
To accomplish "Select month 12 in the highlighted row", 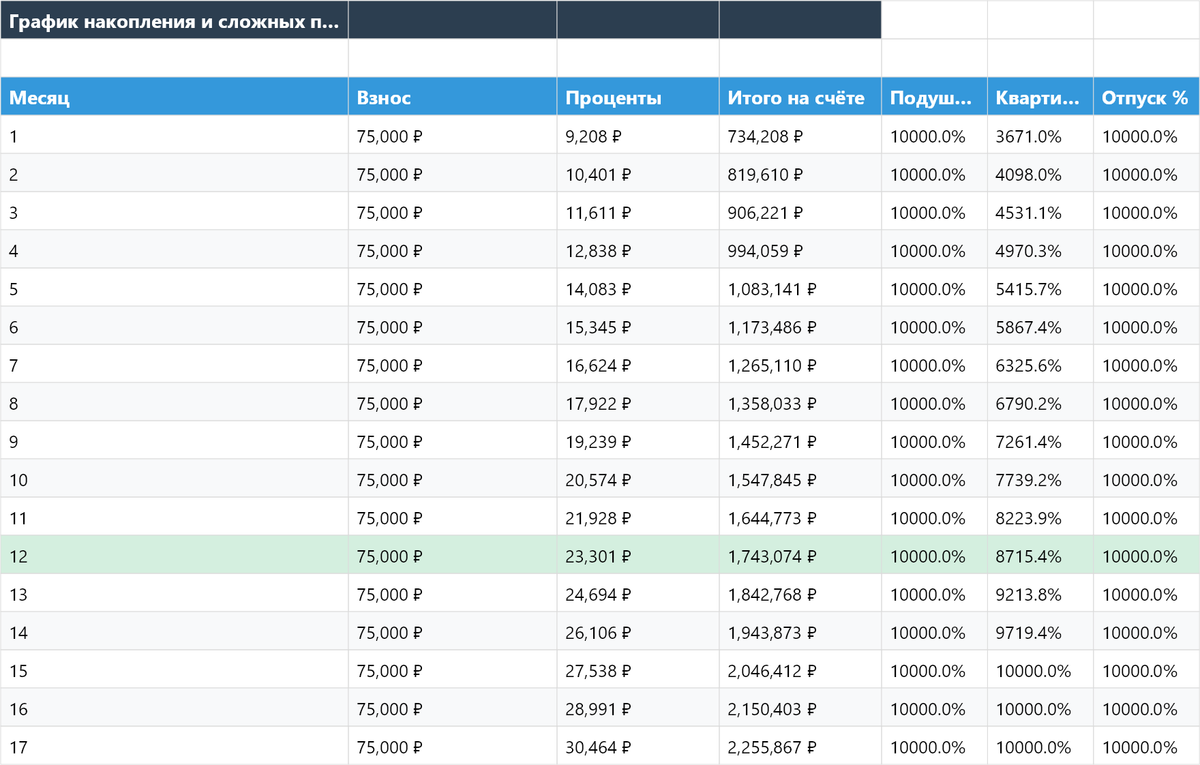I will 174,556.
